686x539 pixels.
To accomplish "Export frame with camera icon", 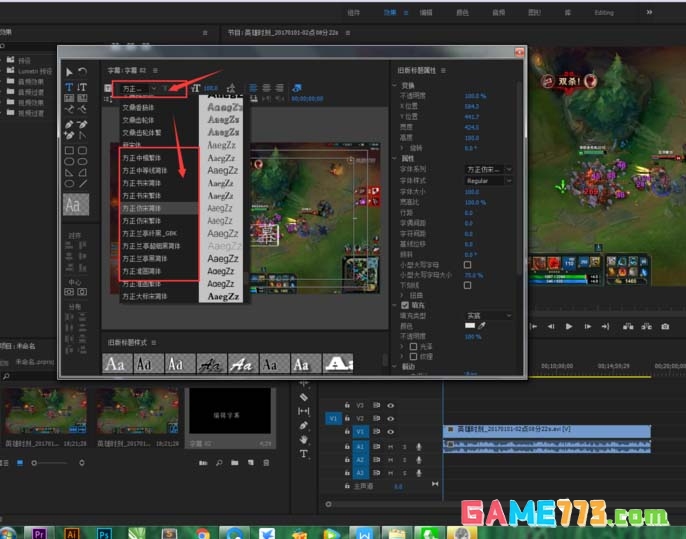I will tap(665, 326).
